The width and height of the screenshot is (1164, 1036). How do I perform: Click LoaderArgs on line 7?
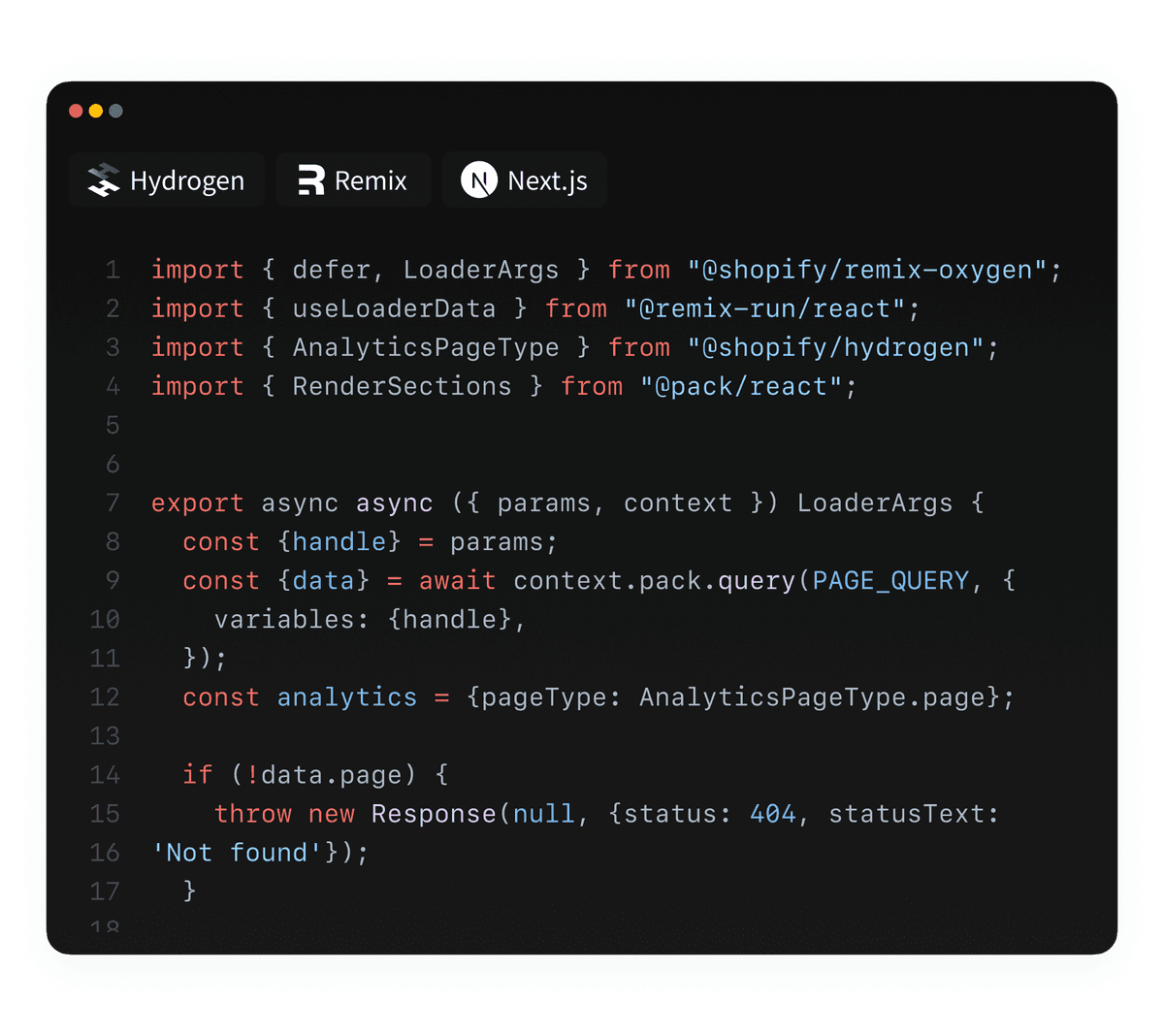pos(875,503)
